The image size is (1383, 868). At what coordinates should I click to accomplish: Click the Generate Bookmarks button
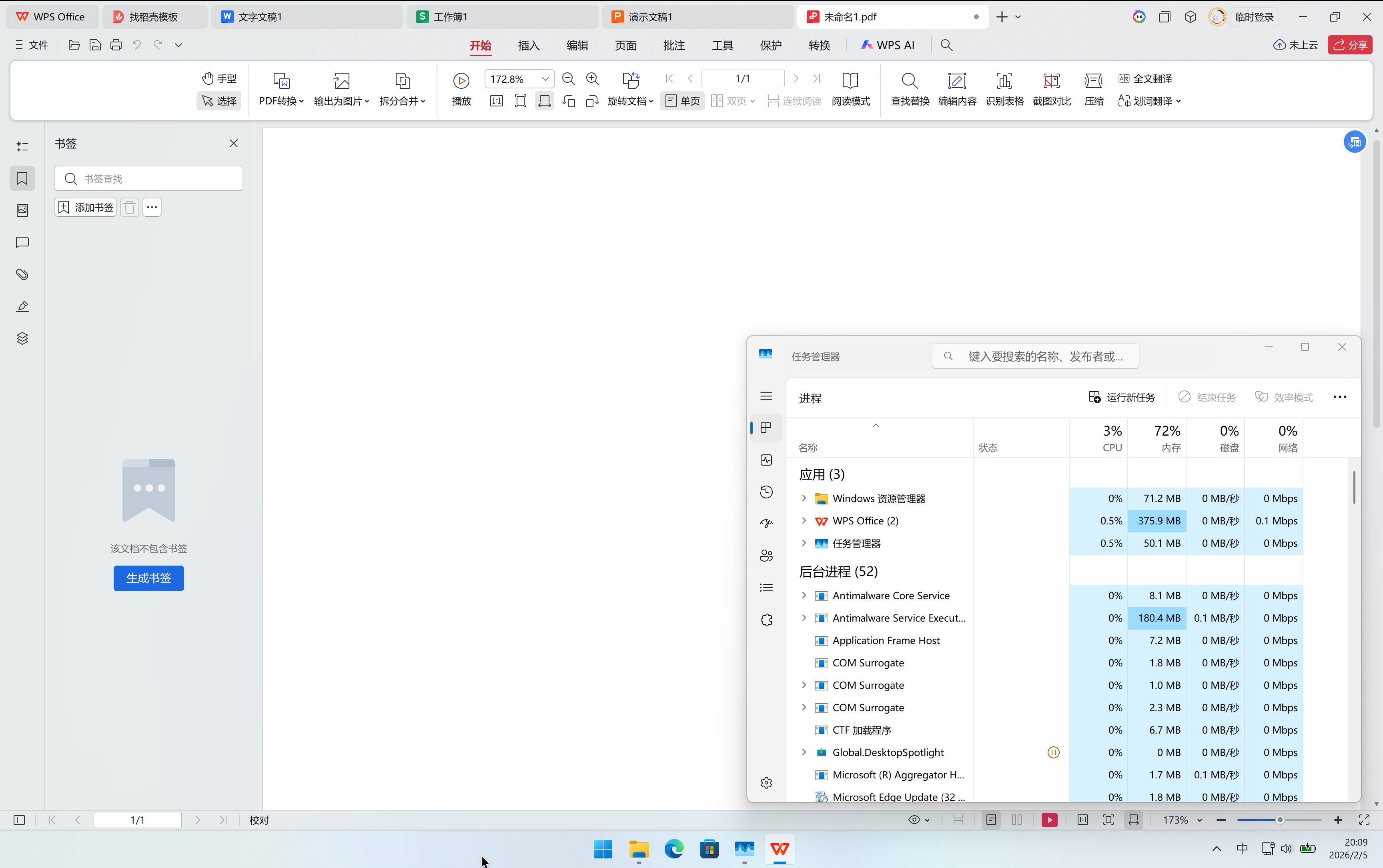148,578
